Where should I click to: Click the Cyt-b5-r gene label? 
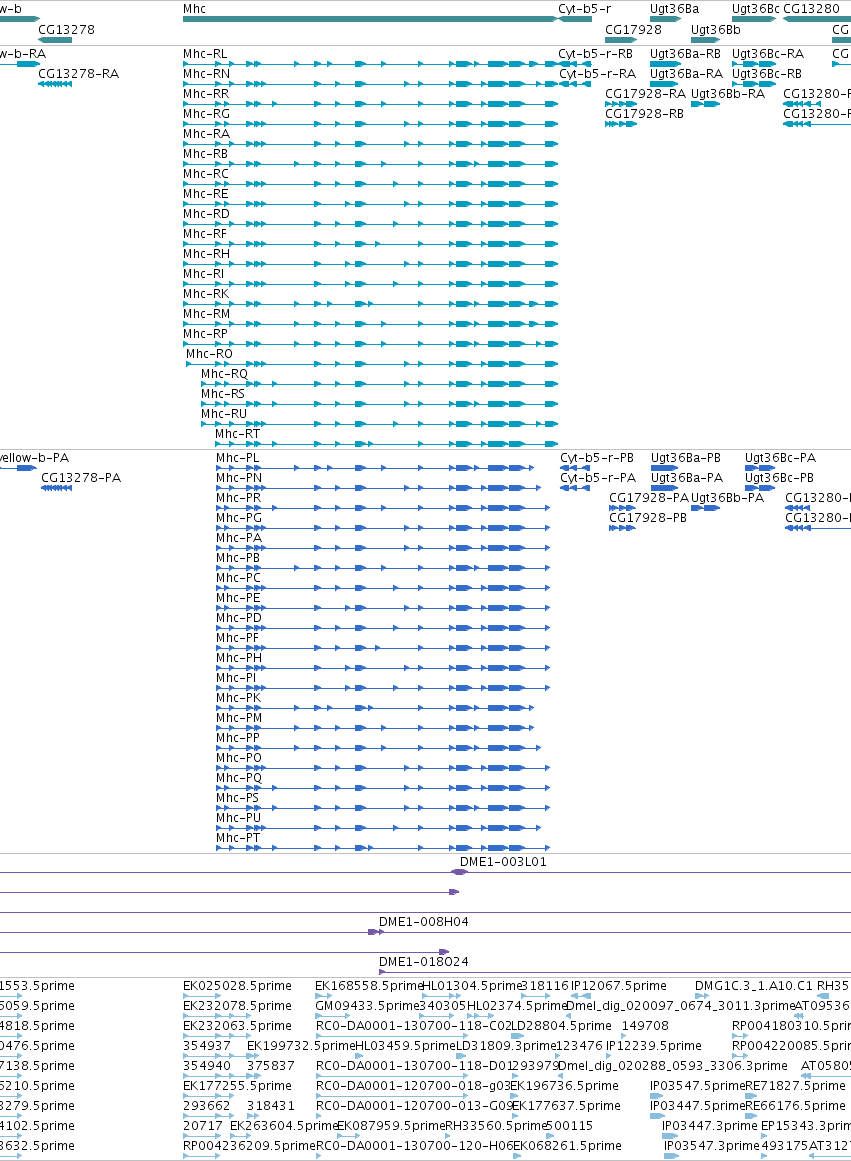click(584, 9)
